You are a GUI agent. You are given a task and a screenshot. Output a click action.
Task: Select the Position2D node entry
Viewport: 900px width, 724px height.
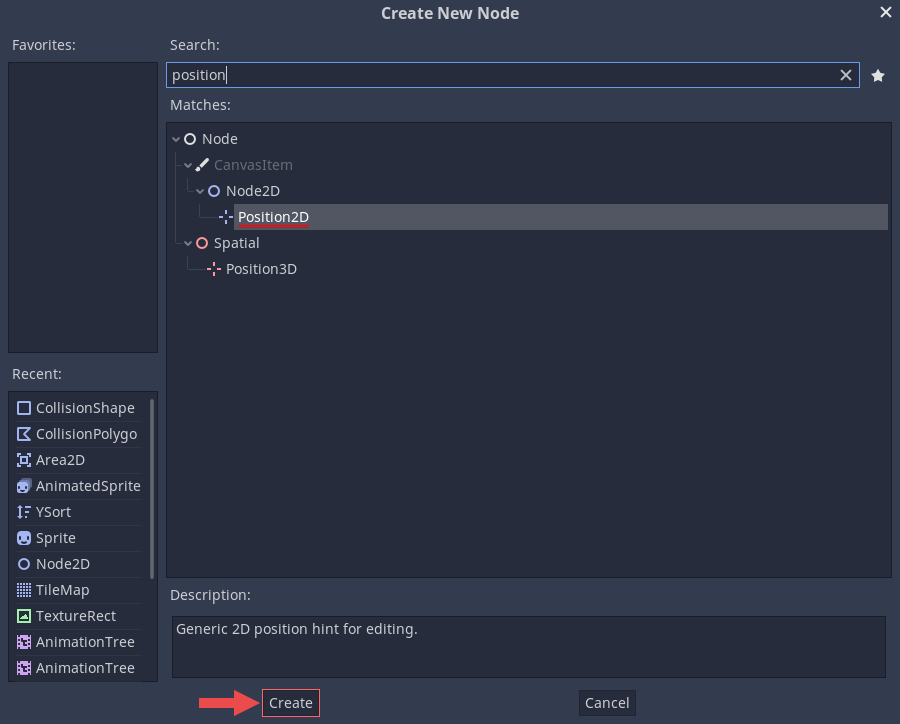[x=560, y=217]
